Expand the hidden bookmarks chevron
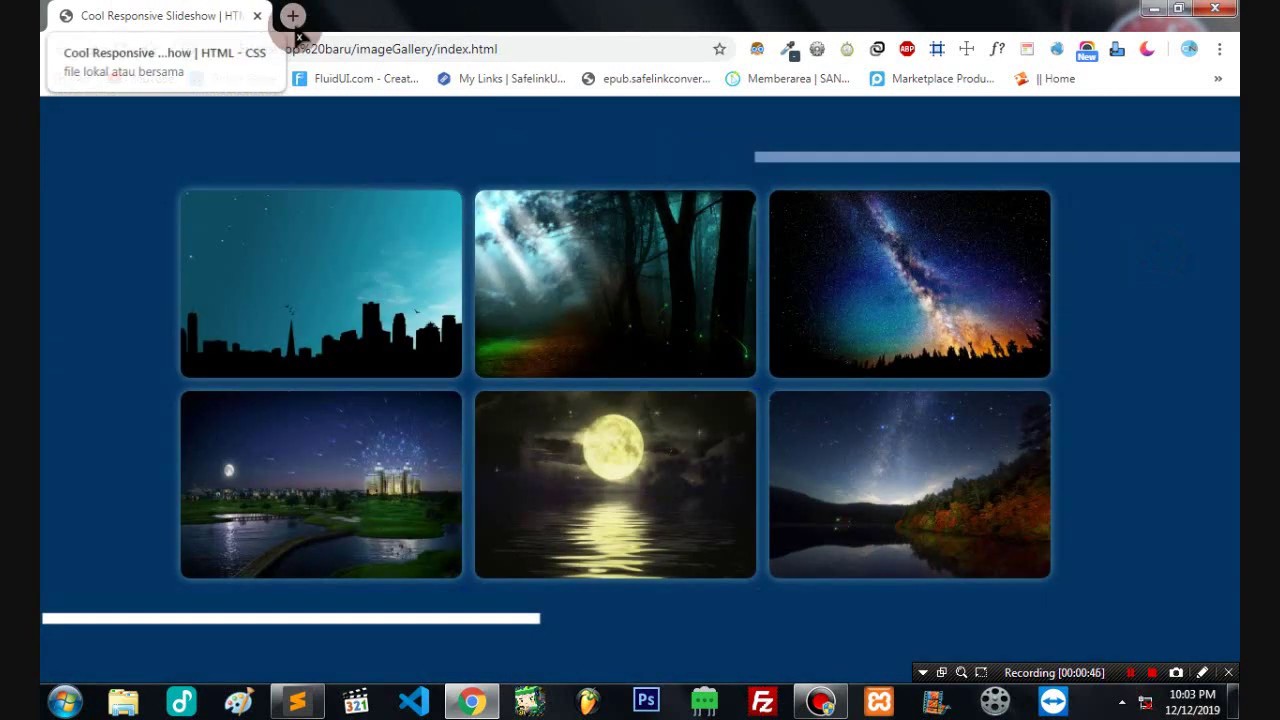This screenshot has width=1280, height=720. click(1218, 79)
